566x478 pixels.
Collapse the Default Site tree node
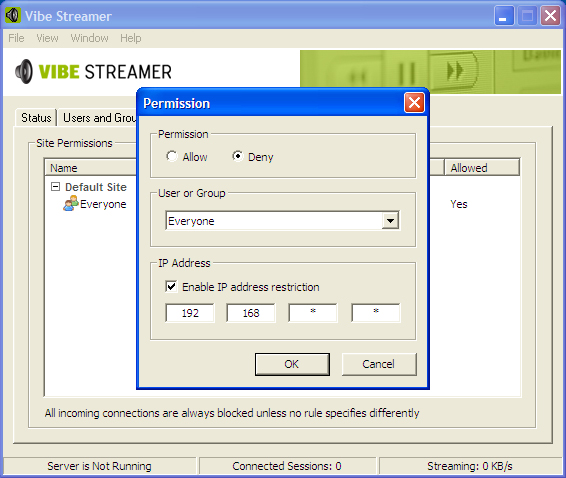55,187
